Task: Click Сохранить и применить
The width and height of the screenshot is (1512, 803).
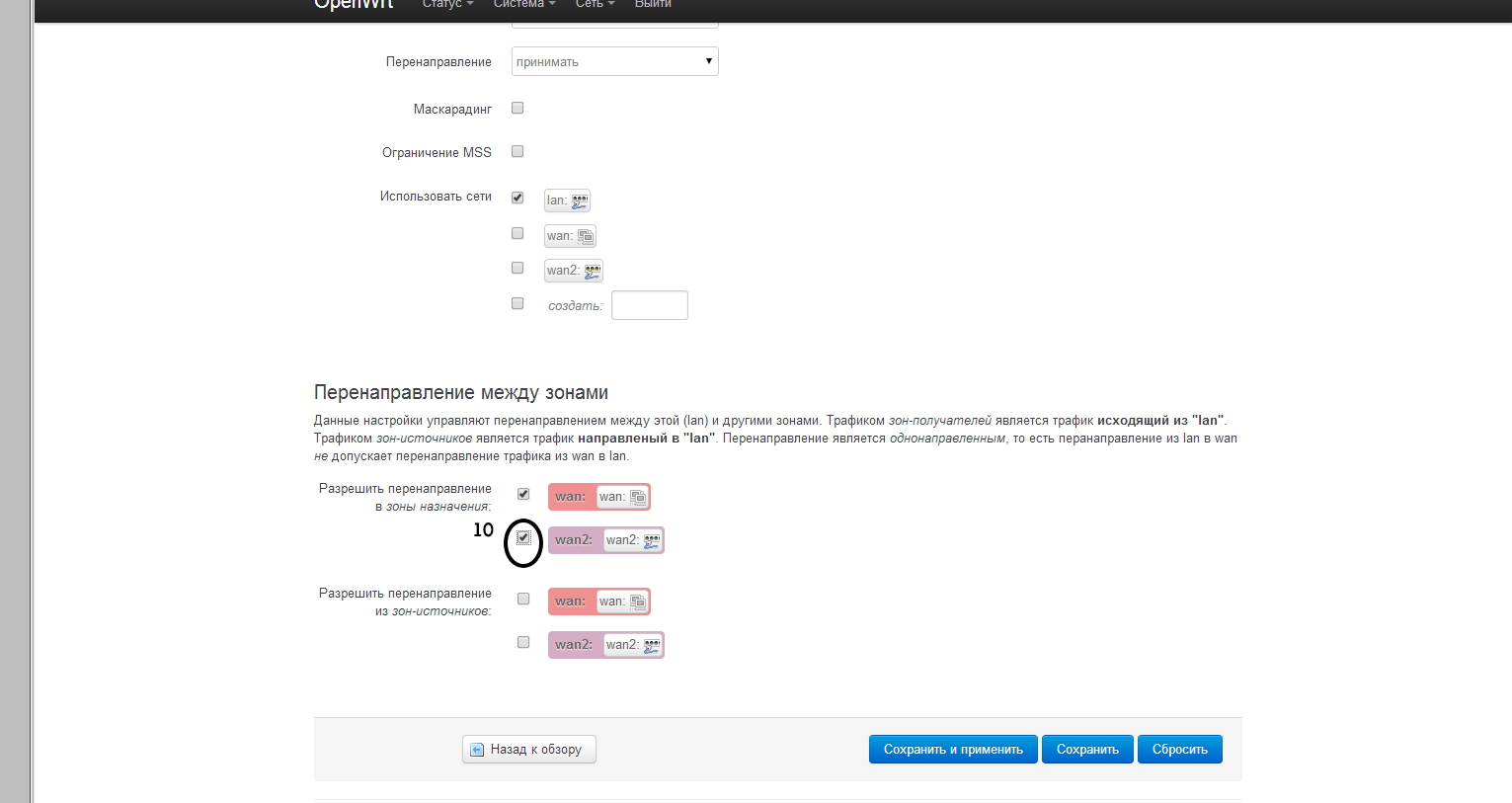Action: pyautogui.click(x=953, y=749)
